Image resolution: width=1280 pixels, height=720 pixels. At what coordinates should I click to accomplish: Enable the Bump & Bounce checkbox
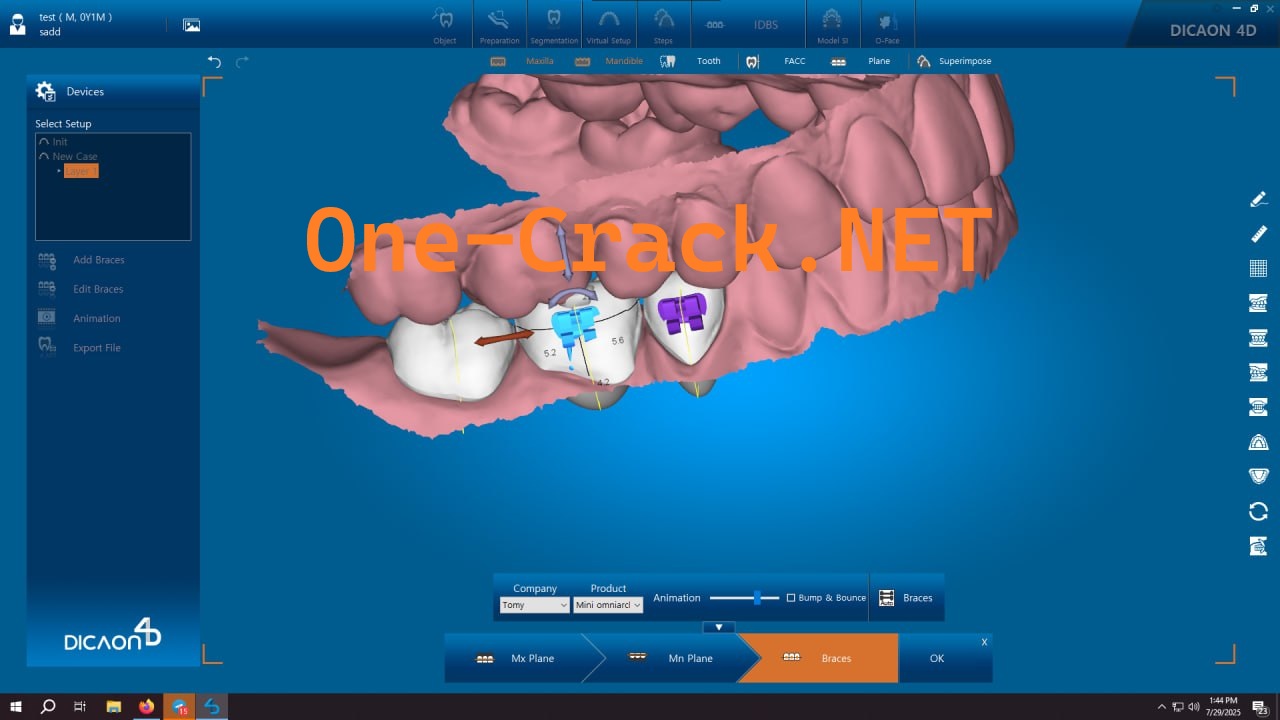pos(789,597)
